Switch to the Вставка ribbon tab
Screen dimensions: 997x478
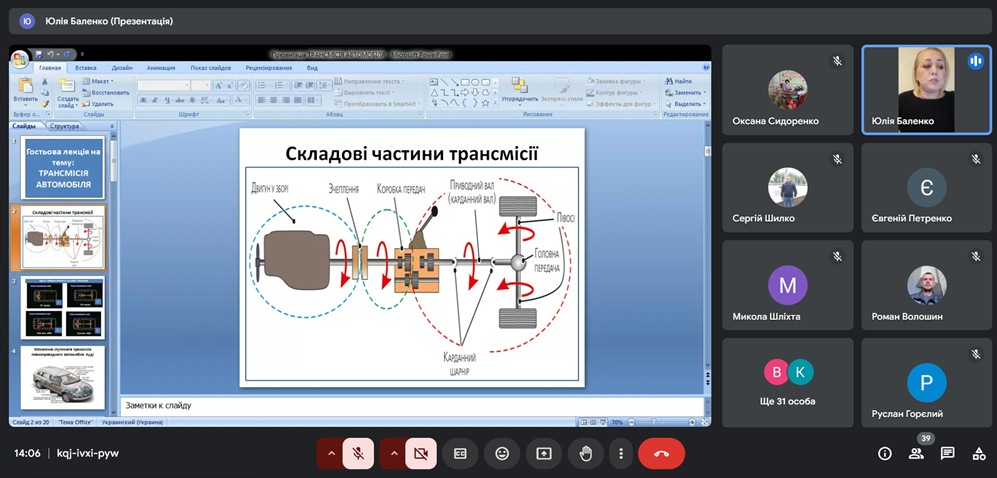tap(86, 68)
